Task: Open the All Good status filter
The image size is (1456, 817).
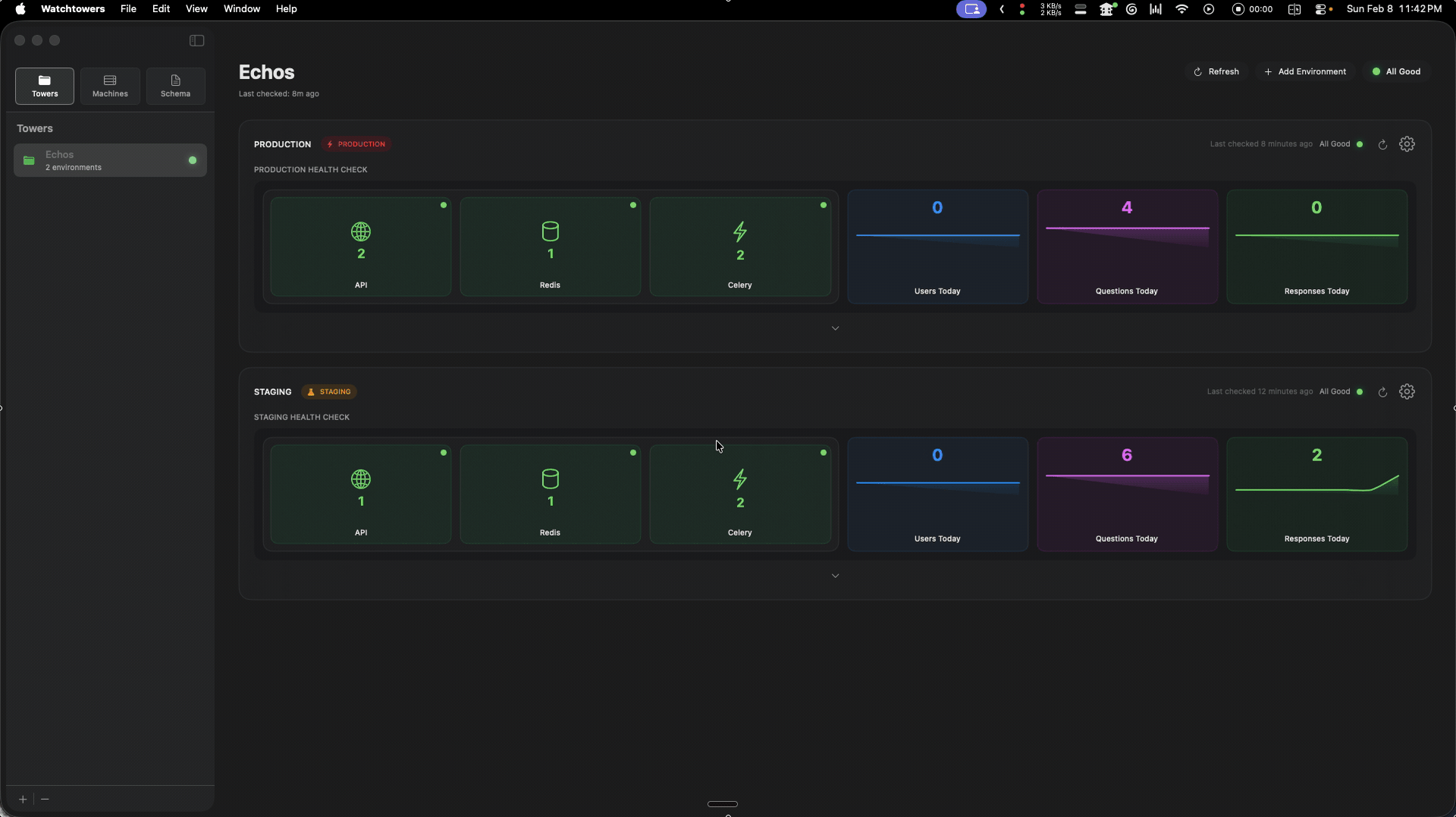Action: click(x=1396, y=71)
